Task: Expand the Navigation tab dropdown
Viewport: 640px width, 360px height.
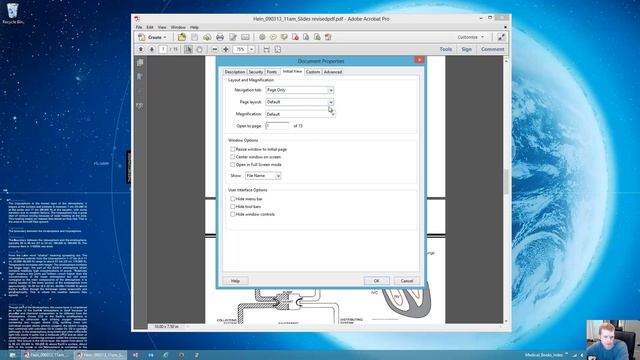Action: pos(331,90)
